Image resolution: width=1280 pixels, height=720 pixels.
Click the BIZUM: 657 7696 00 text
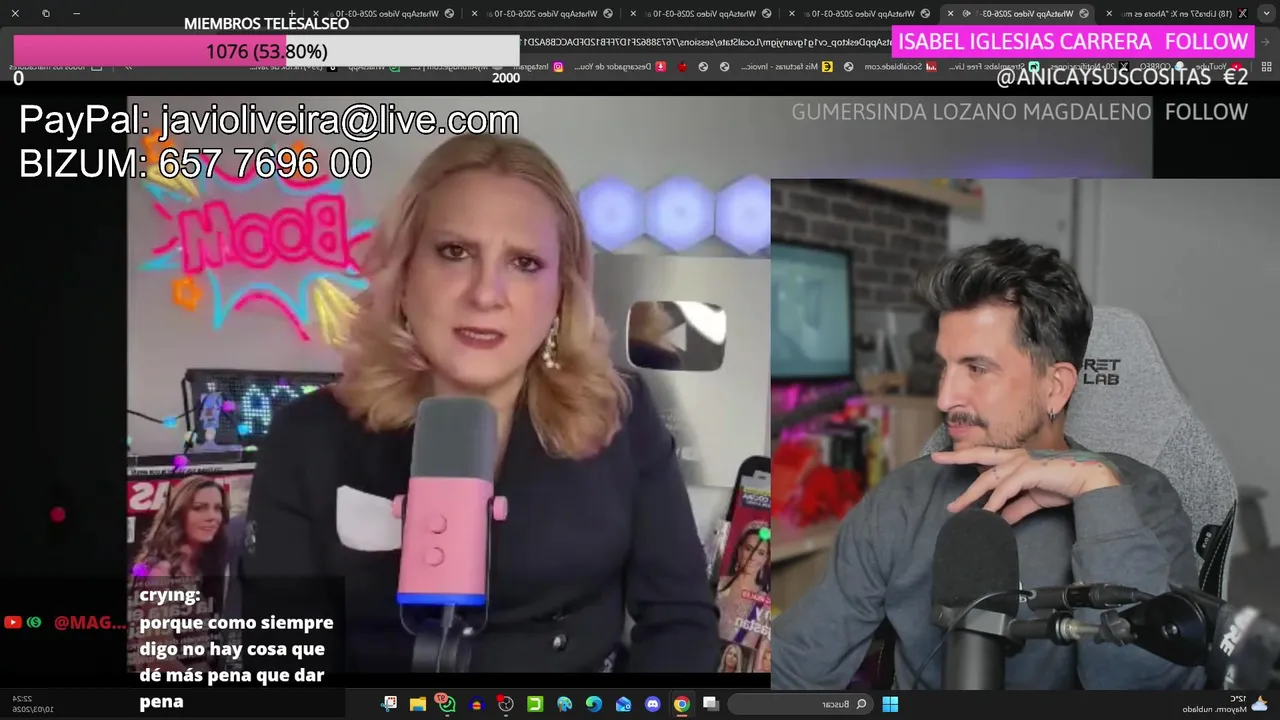point(195,163)
